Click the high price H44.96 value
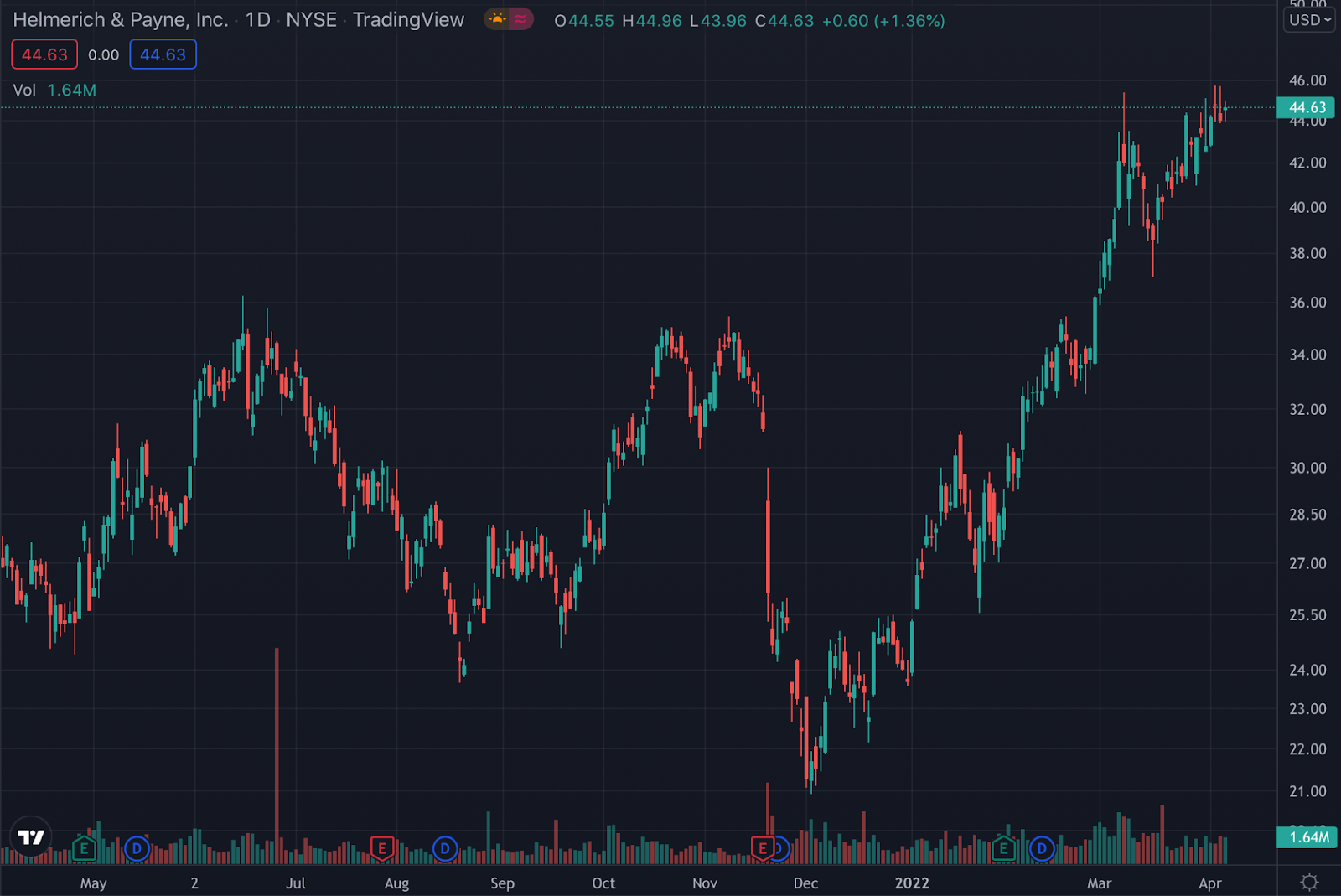Screen dimensions: 1341x896 point(652,20)
